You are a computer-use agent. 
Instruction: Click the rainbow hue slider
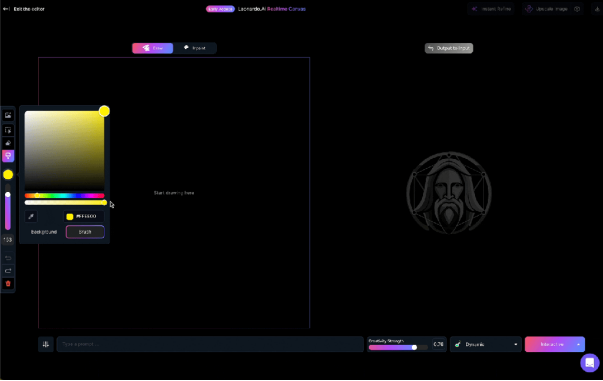pos(65,196)
